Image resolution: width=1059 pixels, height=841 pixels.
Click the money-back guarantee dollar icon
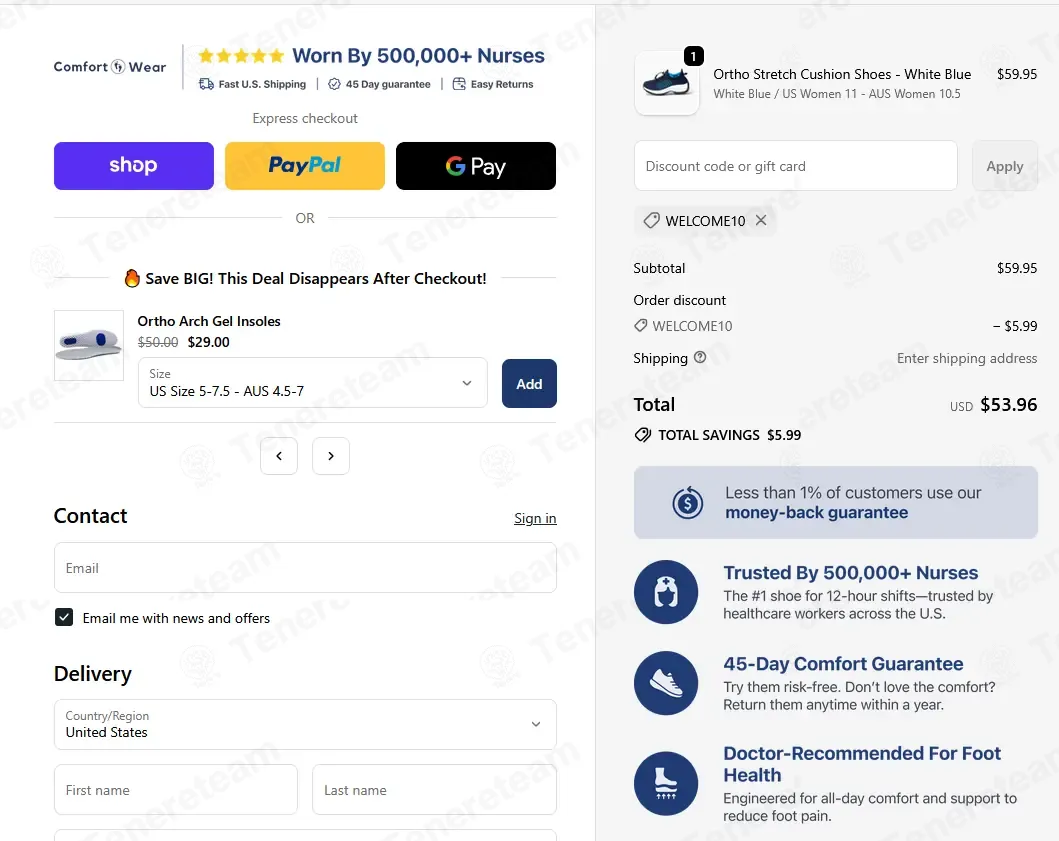pos(688,503)
